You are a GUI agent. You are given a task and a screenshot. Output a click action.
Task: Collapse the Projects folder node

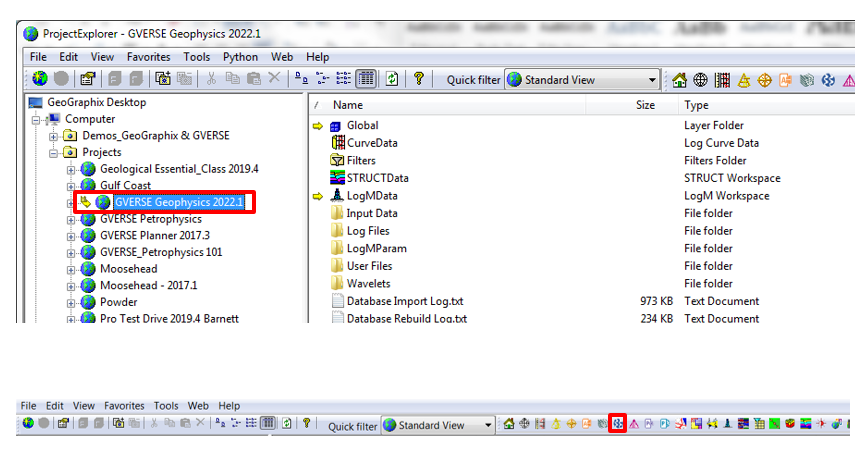coord(53,153)
